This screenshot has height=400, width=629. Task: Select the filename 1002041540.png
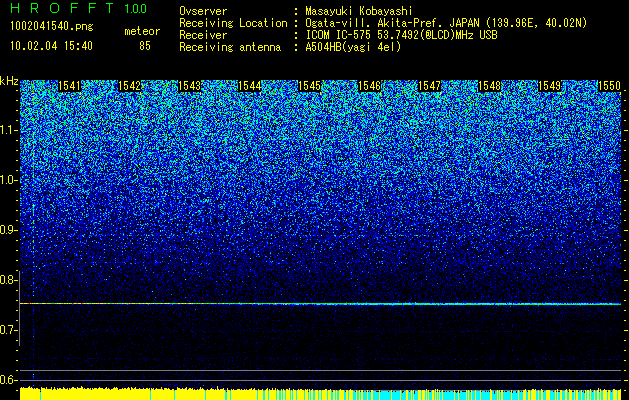pos(52,27)
